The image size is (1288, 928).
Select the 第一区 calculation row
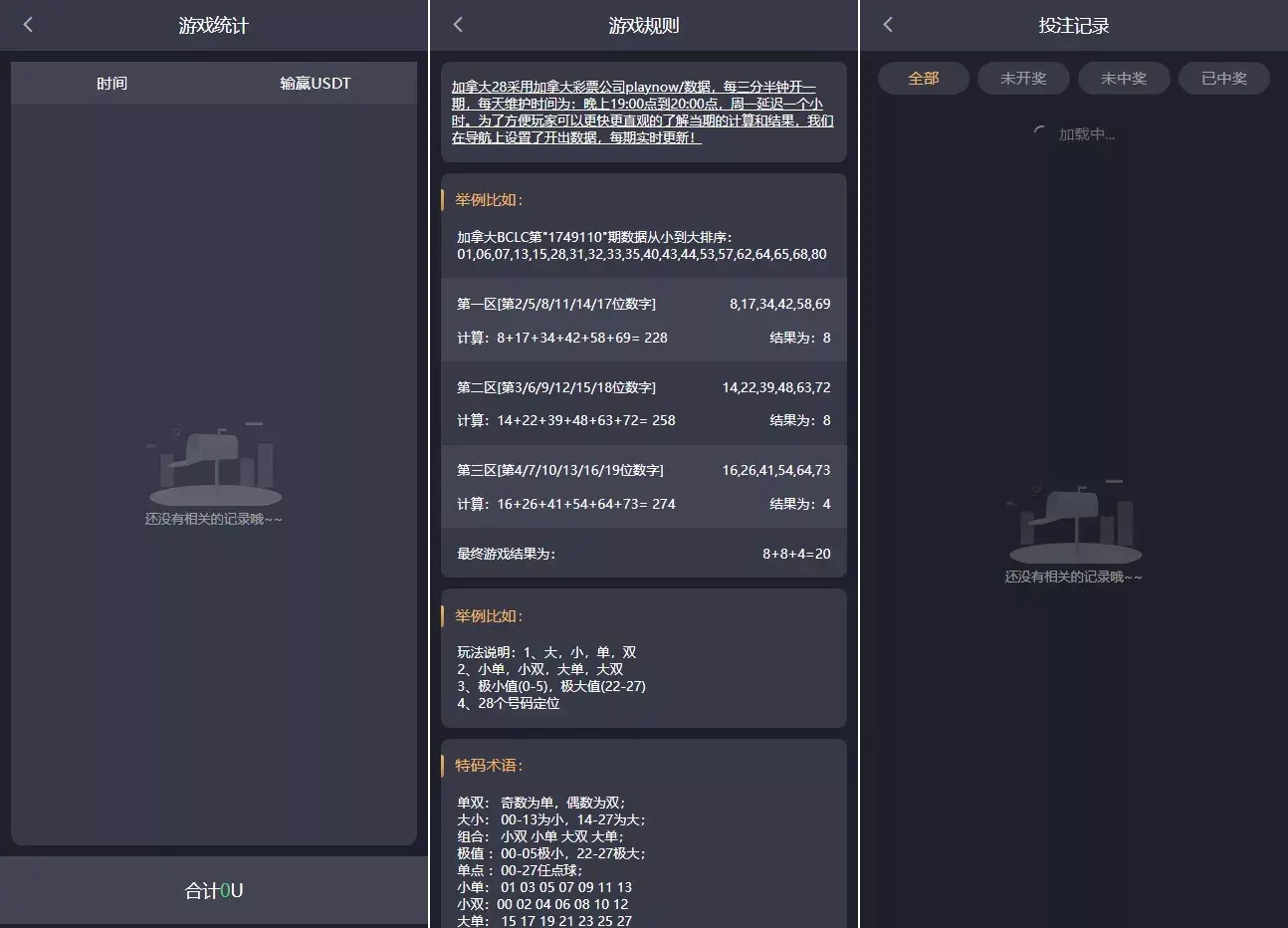[x=643, y=321]
